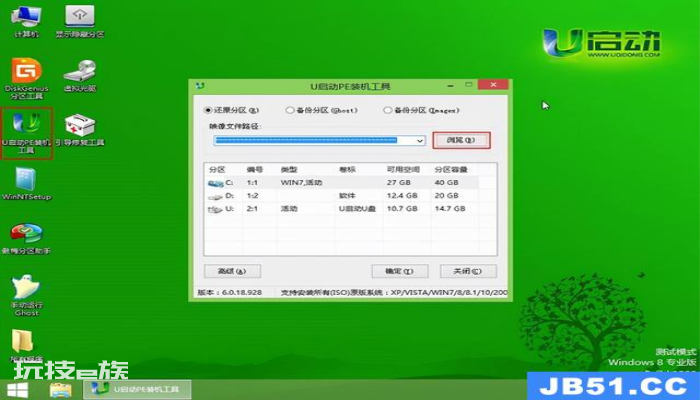Screen dimensions: 700x400
Task: Minimize the U启动PE装机工具 dialog
Action: pos(451,85)
